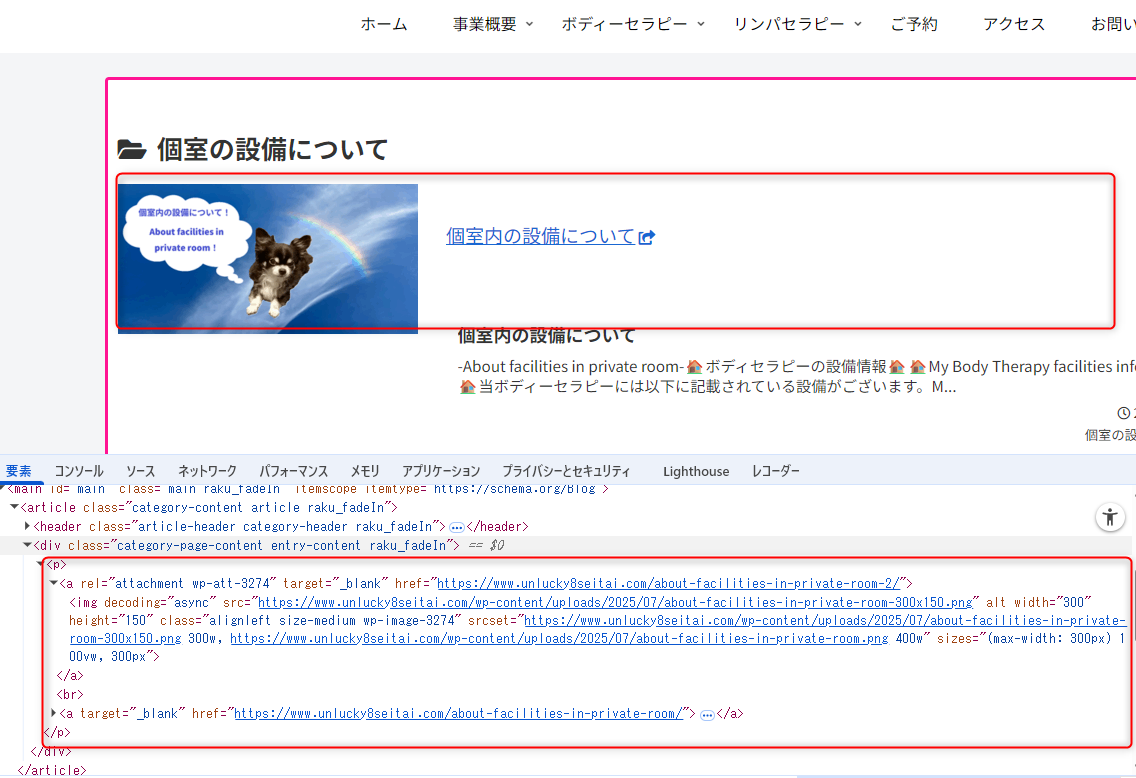Click the ellipsis badge in second a node
Screen dimensions: 1136x778
[x=707, y=715]
